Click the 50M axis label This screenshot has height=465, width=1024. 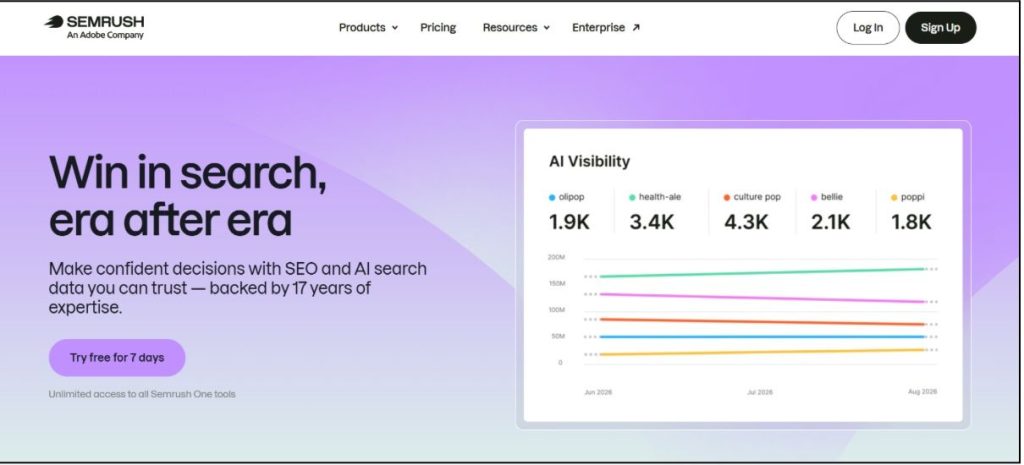tap(558, 336)
